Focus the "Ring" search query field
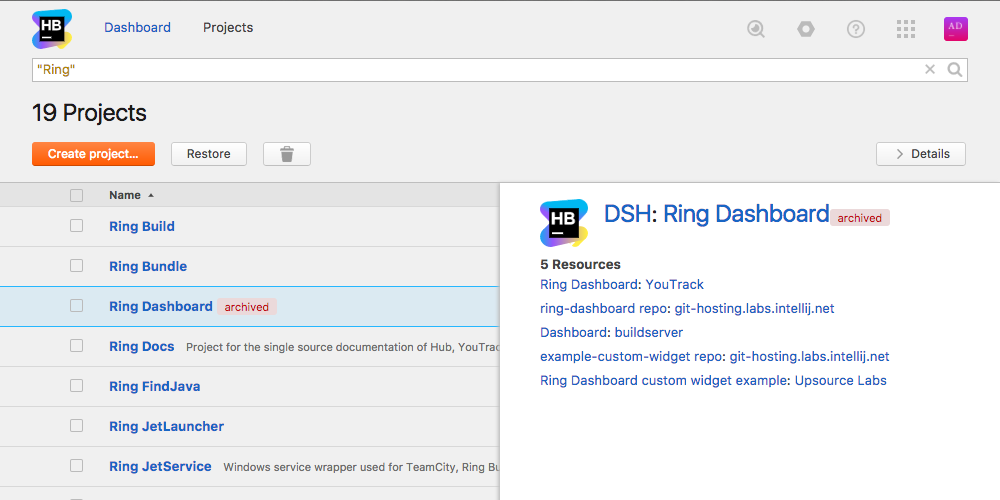The image size is (1000, 500). [x=478, y=70]
